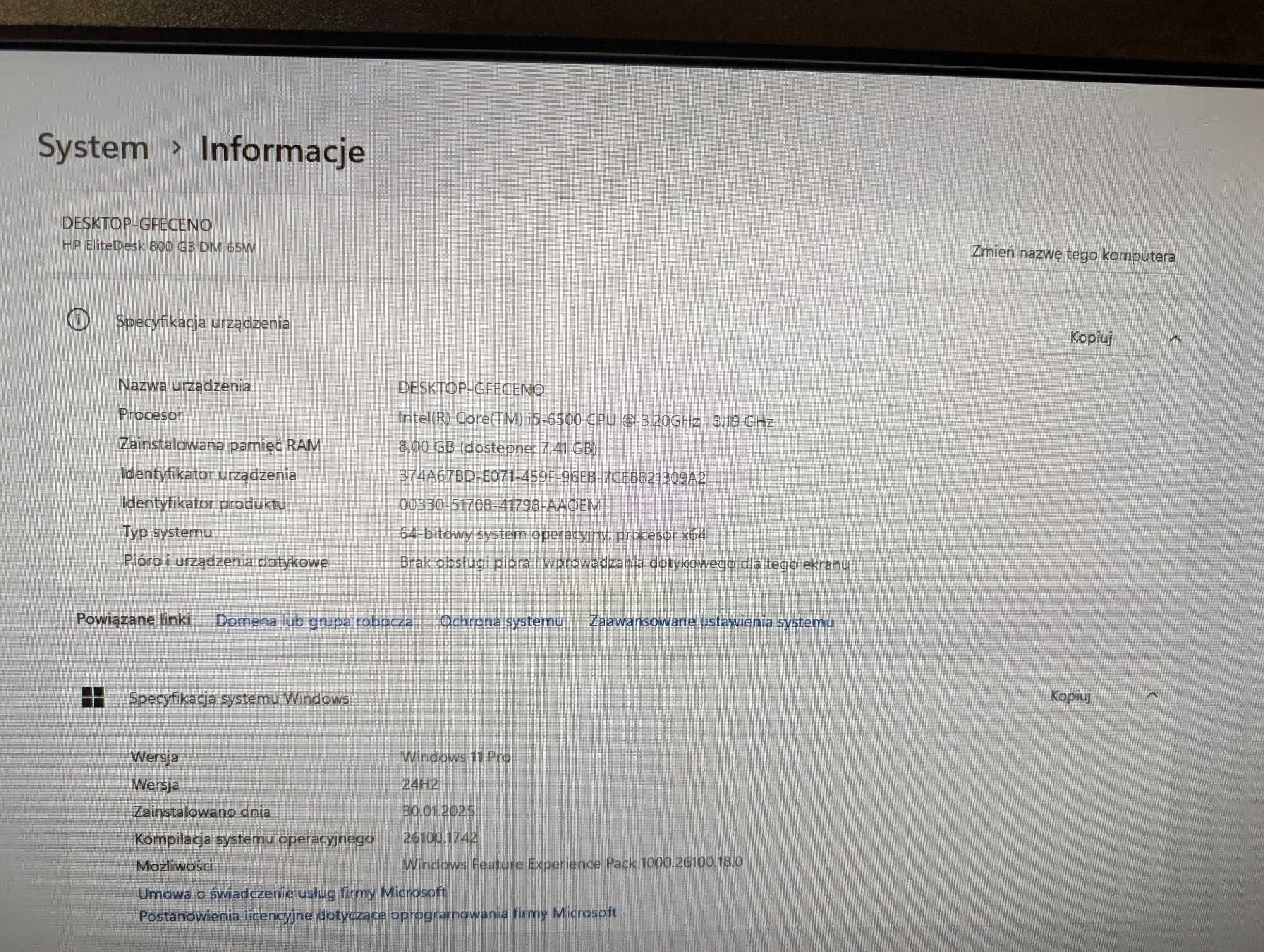Select product ID 00330-51708-41798-AAOEM
1264x952 pixels.
tap(499, 505)
